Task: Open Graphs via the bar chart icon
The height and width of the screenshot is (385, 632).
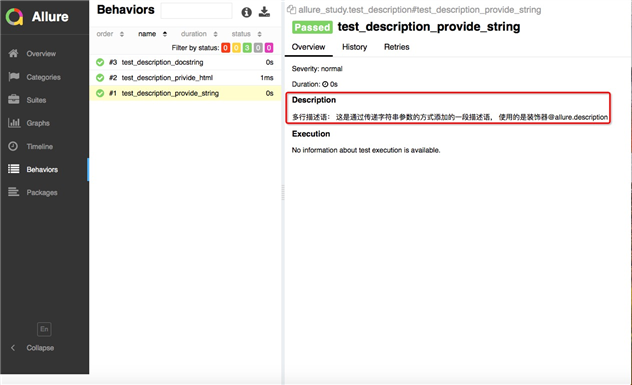Action: pyautogui.click(x=14, y=123)
